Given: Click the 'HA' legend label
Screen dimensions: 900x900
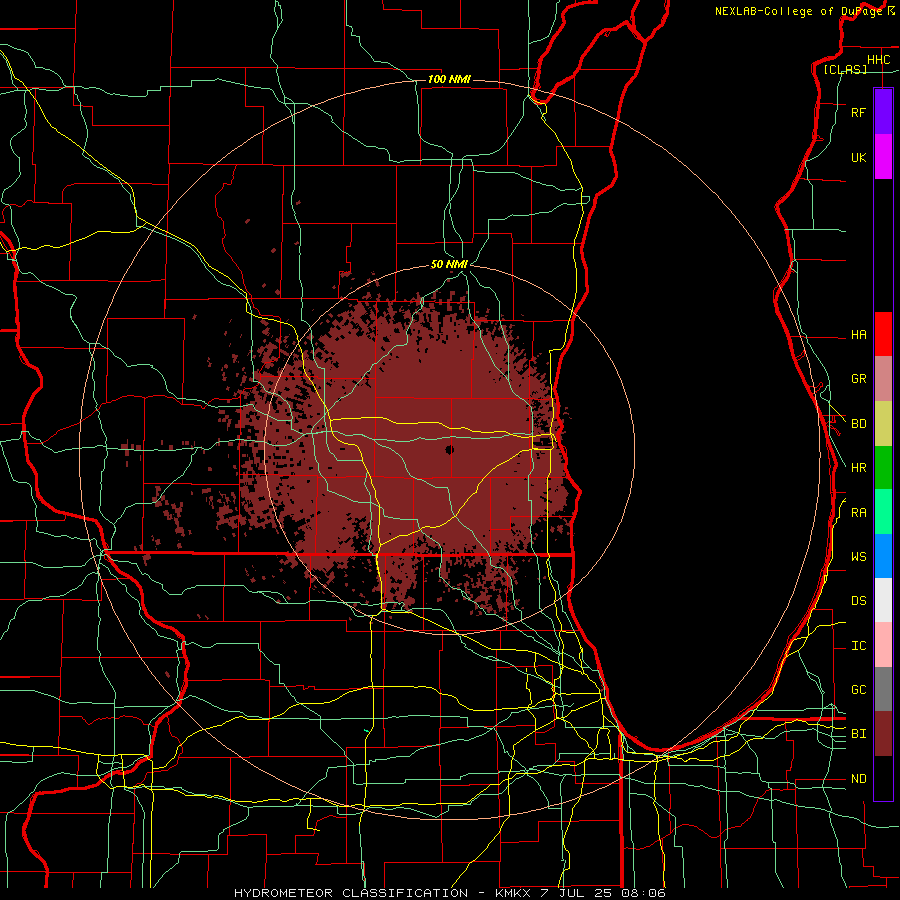Looking at the screenshot, I should [858, 335].
